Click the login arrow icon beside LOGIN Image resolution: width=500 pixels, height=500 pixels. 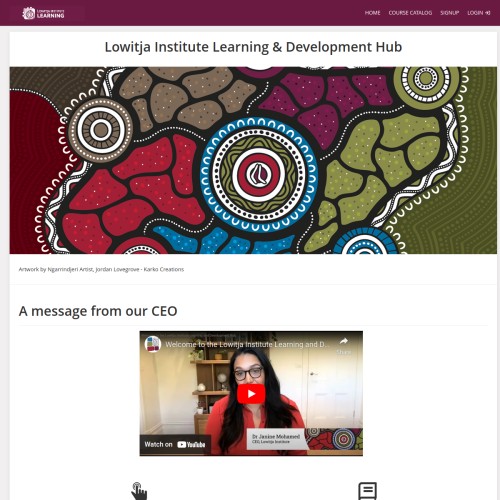[488, 13]
